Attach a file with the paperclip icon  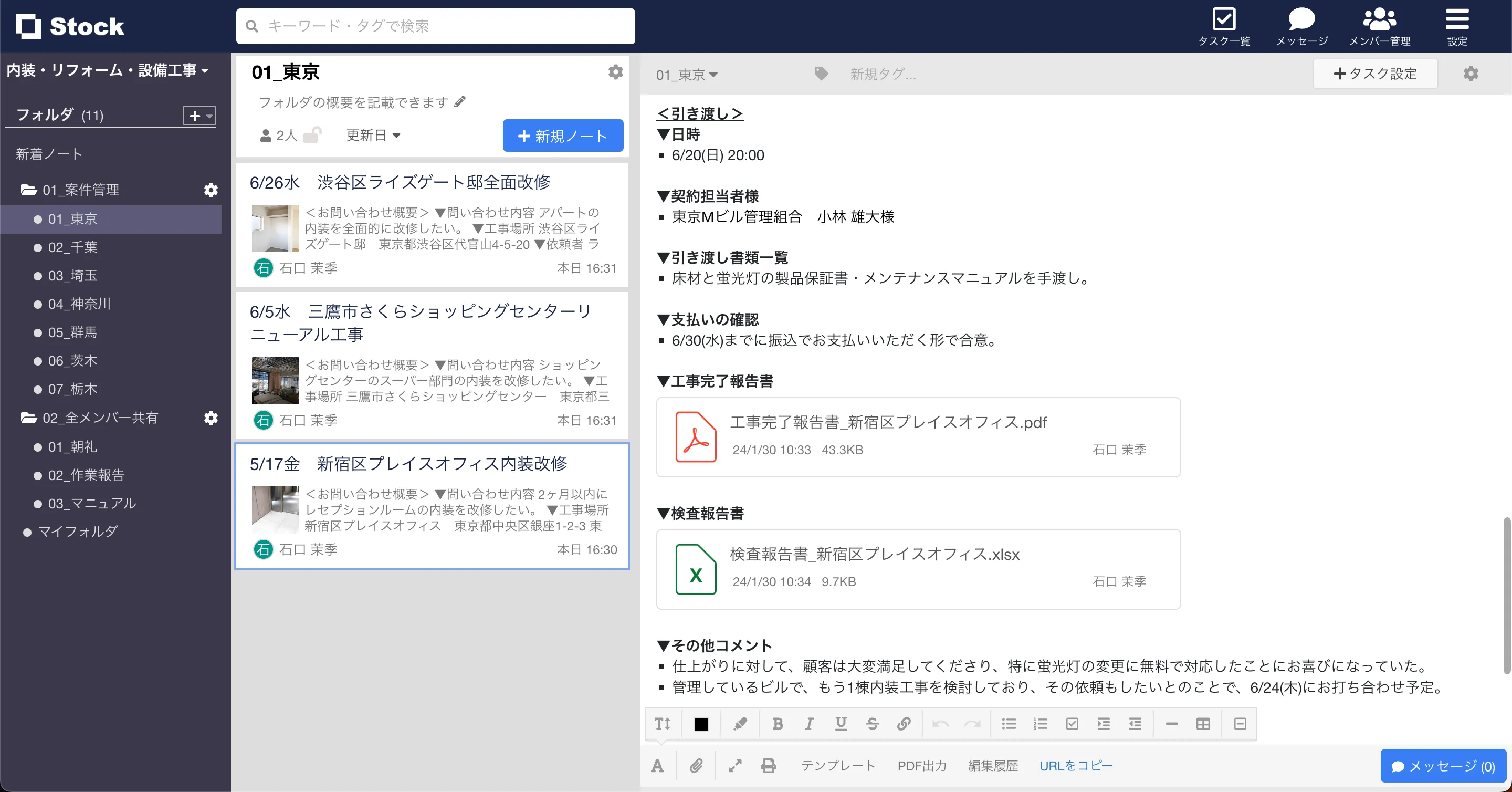[x=697, y=766]
